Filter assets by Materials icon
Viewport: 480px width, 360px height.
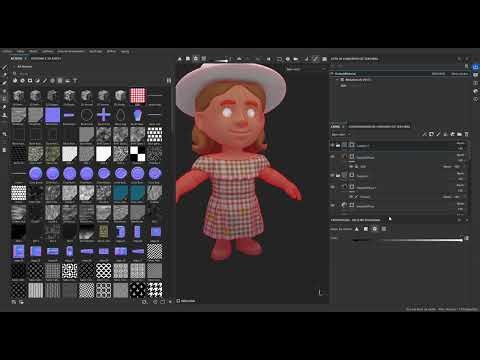click(15, 81)
